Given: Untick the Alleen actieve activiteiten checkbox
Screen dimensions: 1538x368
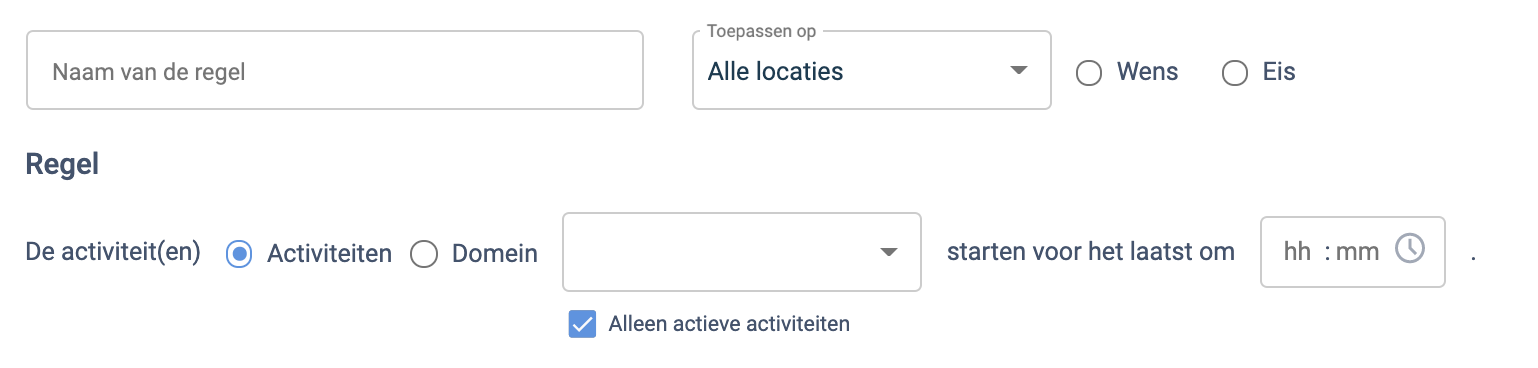Looking at the screenshot, I should pyautogui.click(x=582, y=324).
